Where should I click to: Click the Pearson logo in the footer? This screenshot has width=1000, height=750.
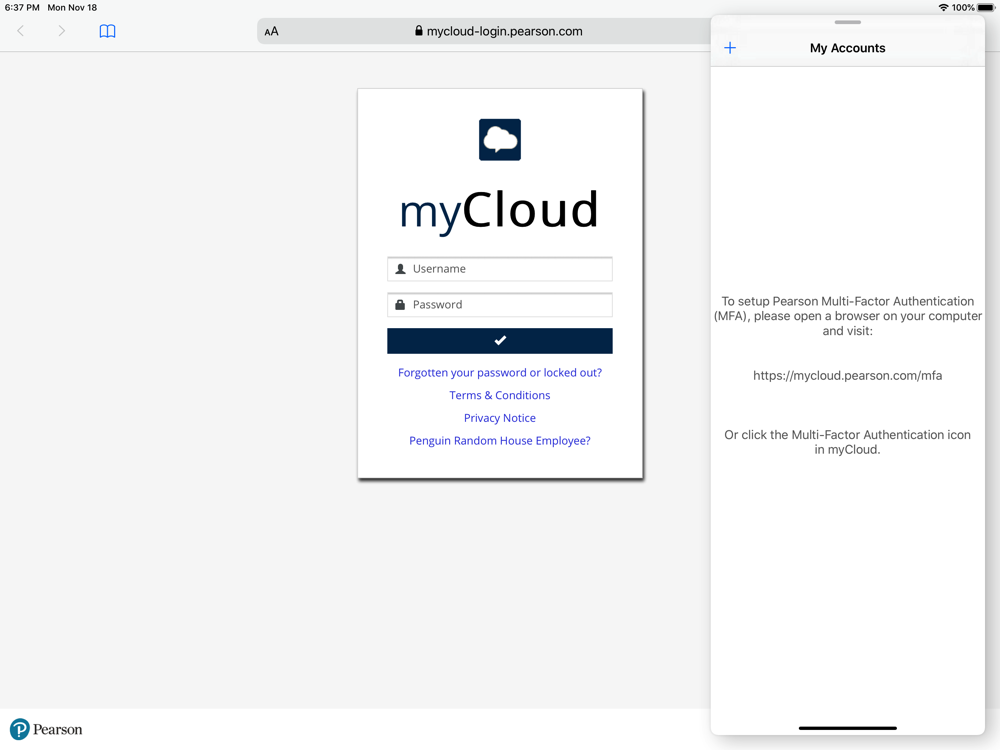46,729
